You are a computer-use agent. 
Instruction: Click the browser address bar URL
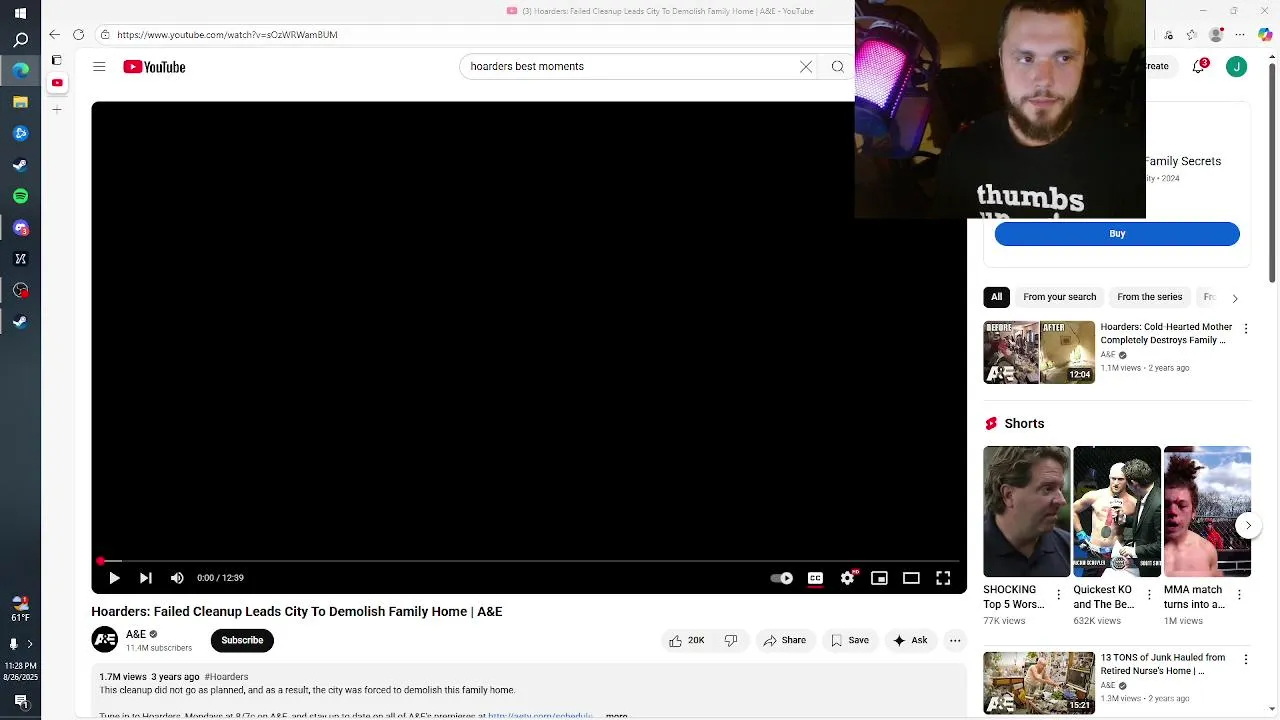click(x=227, y=35)
